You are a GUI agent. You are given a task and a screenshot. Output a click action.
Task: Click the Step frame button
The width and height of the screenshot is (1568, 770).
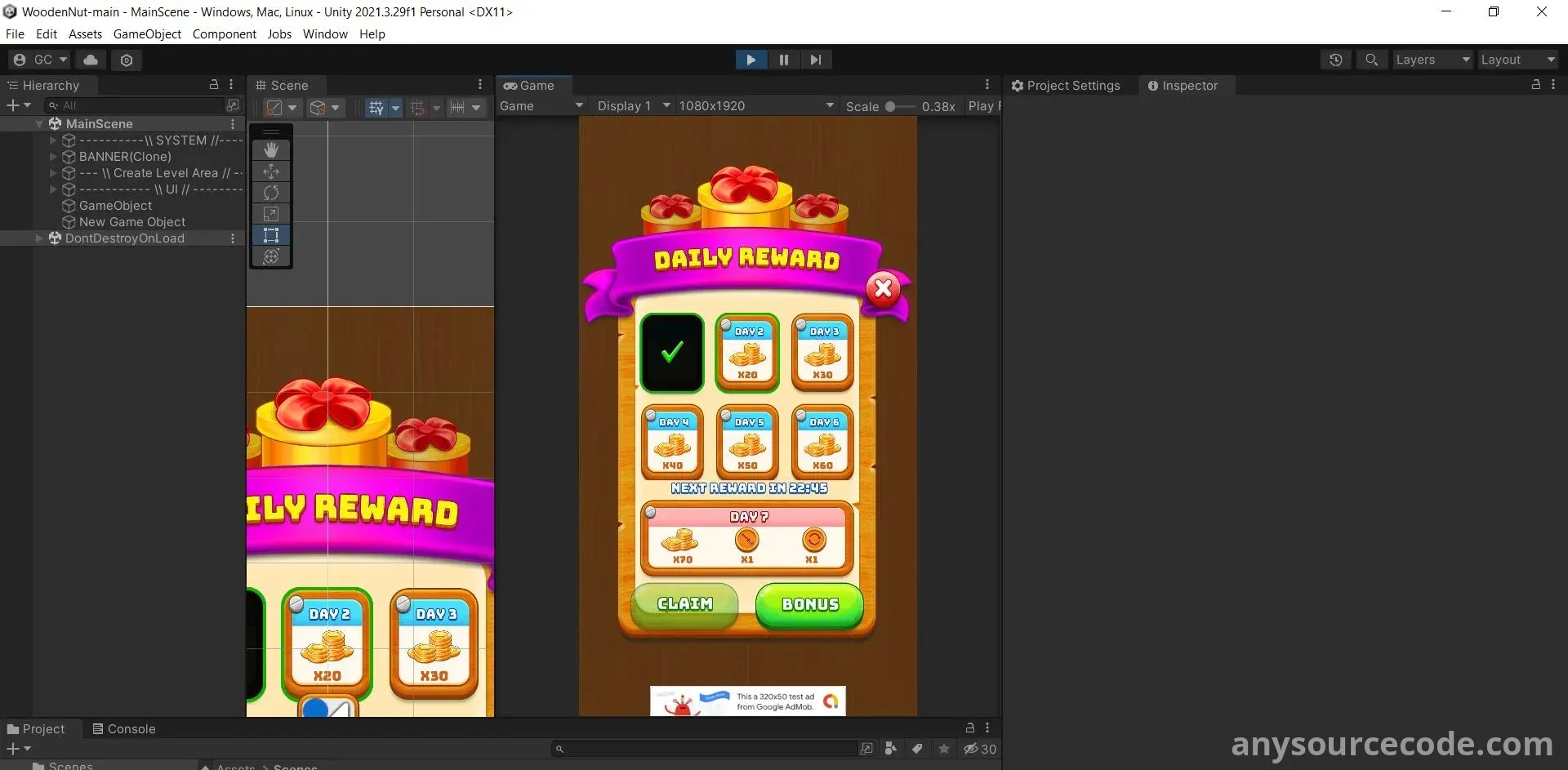(x=815, y=60)
